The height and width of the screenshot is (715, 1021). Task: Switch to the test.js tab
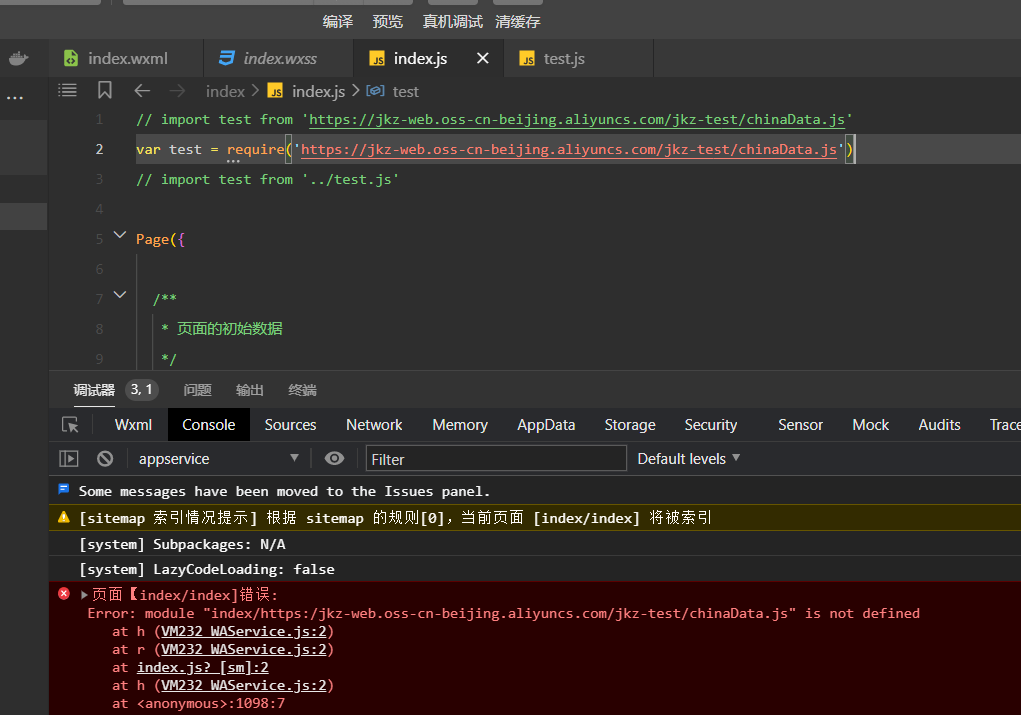coord(578,59)
